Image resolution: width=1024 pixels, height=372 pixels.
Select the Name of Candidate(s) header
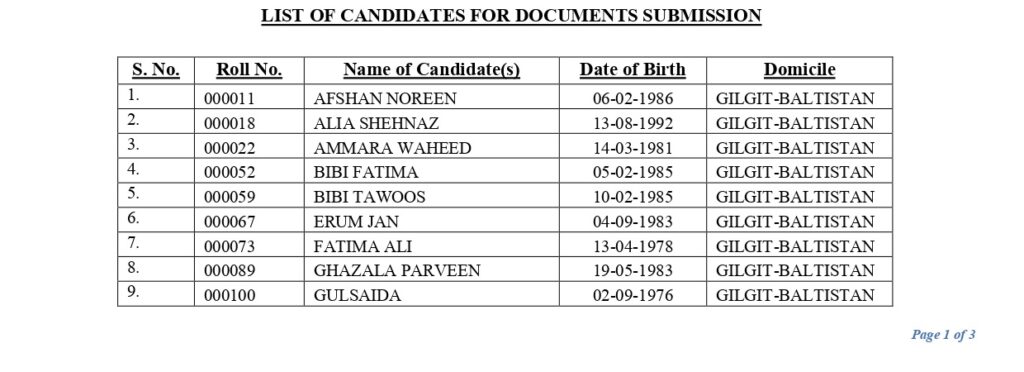click(432, 70)
